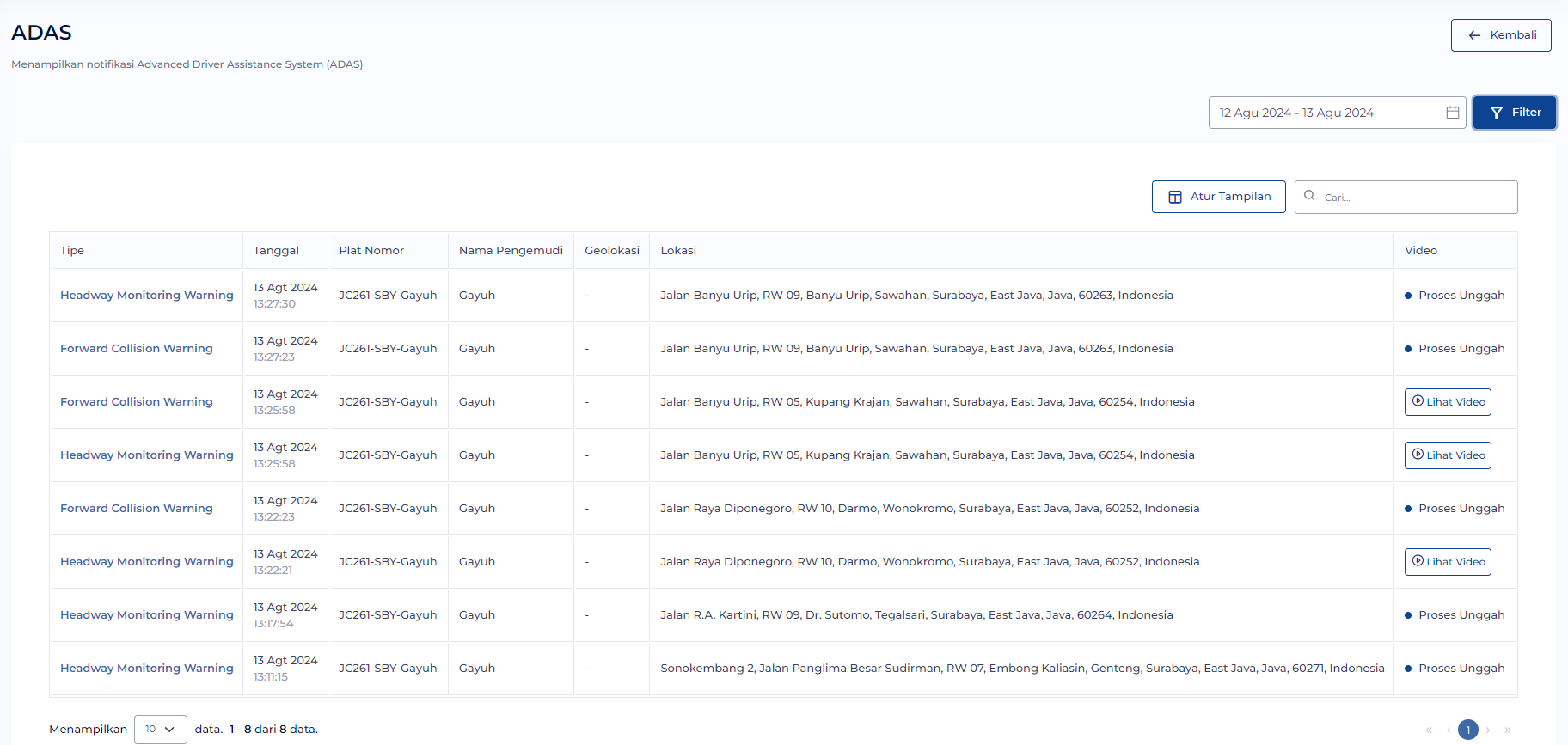This screenshot has width=1568, height=745.
Task: Open Headway Monitoring Warning at 13:17:54
Action: tap(147, 615)
